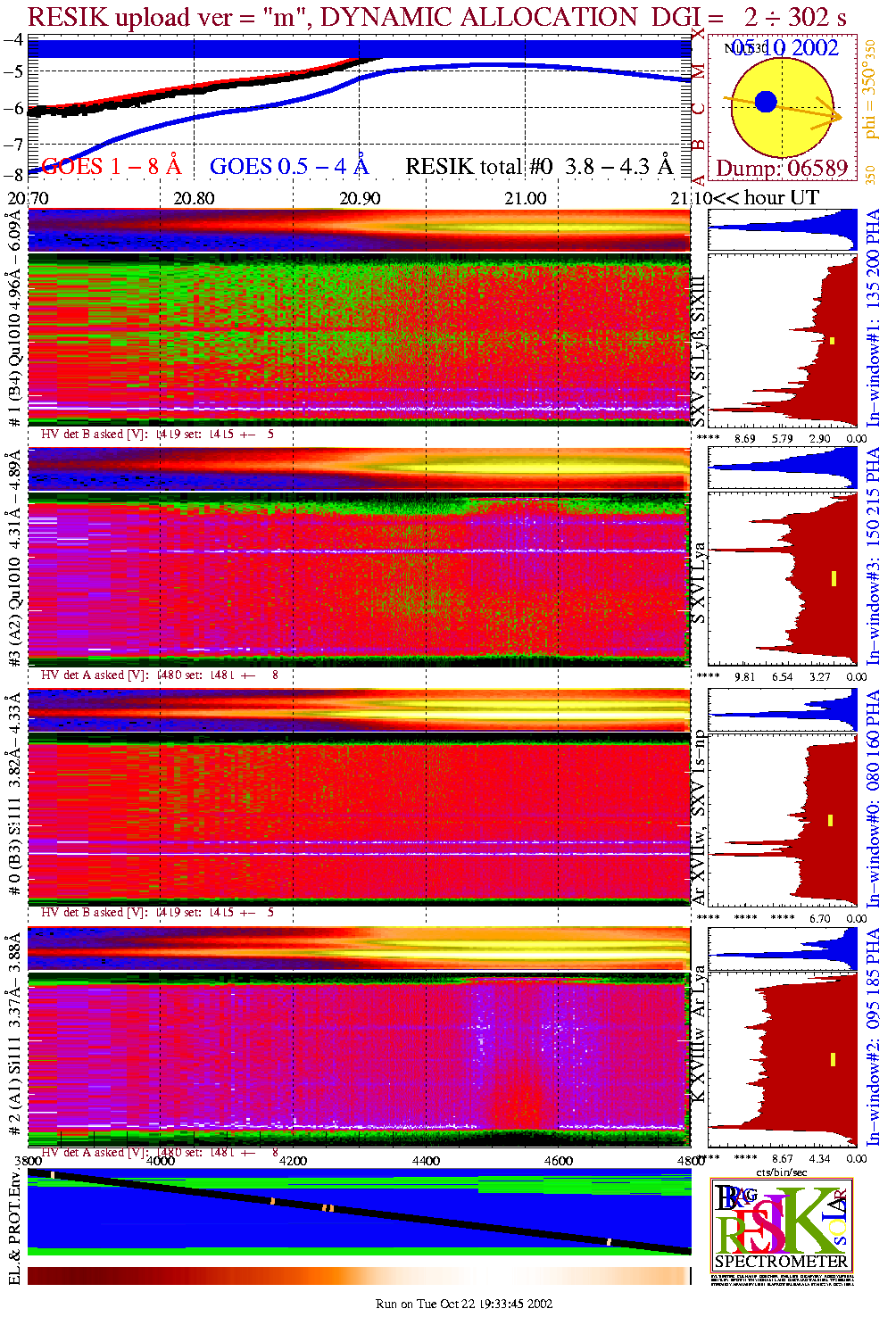Click the 21.00 hour tick label
This screenshot has height=1317, width=896.
(x=525, y=198)
